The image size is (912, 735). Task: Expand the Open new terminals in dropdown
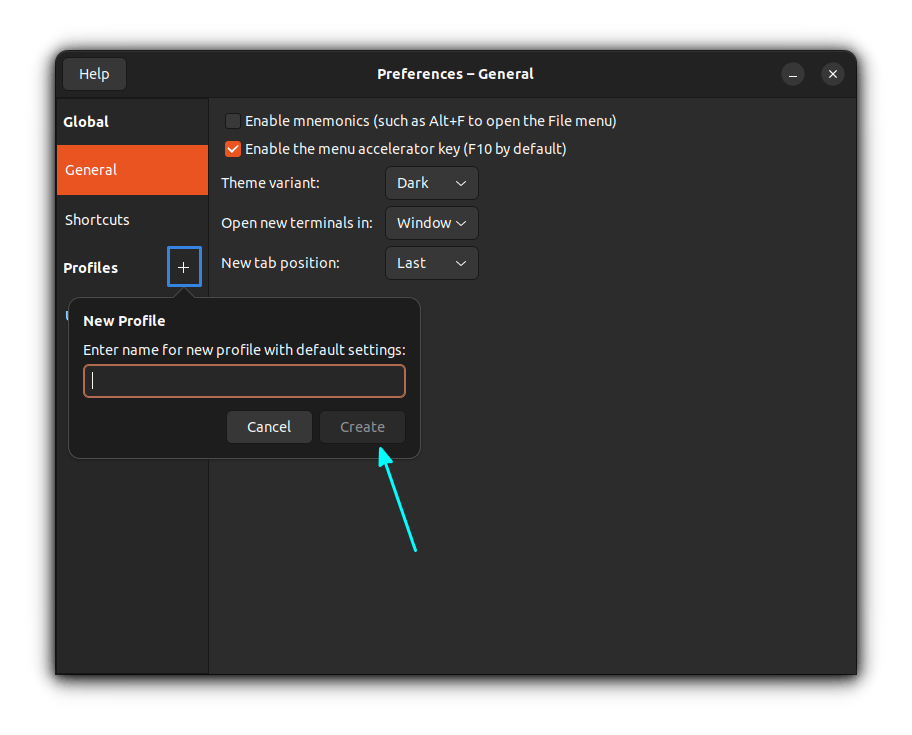click(431, 223)
